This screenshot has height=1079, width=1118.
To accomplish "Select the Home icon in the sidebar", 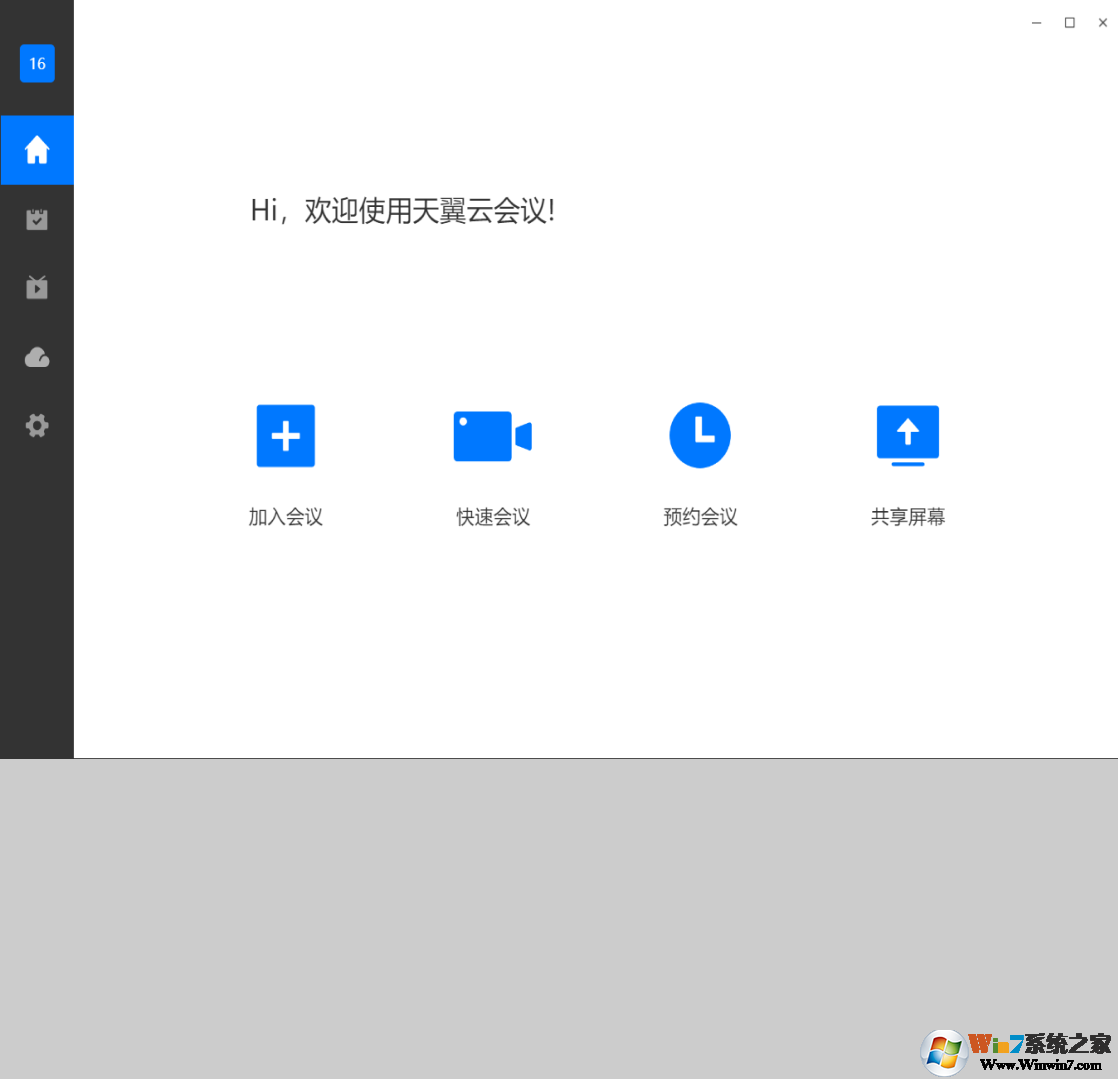I will [37, 150].
